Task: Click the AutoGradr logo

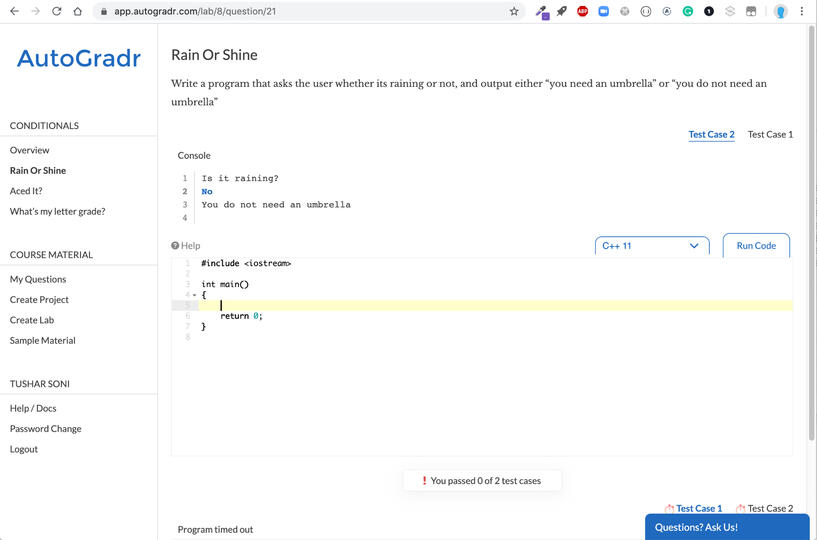Action: (x=79, y=58)
